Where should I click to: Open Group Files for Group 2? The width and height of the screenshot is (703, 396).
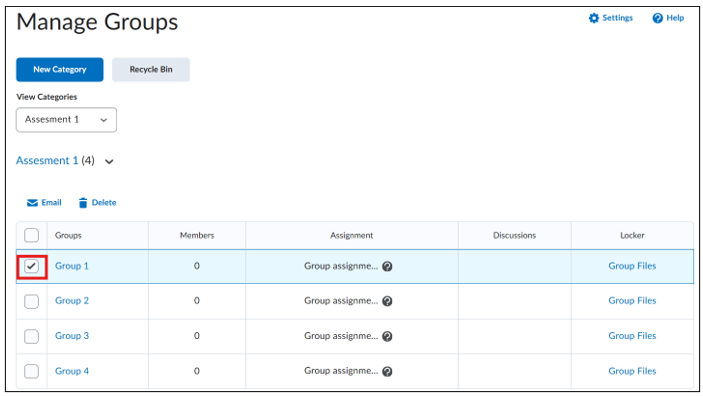click(x=632, y=301)
